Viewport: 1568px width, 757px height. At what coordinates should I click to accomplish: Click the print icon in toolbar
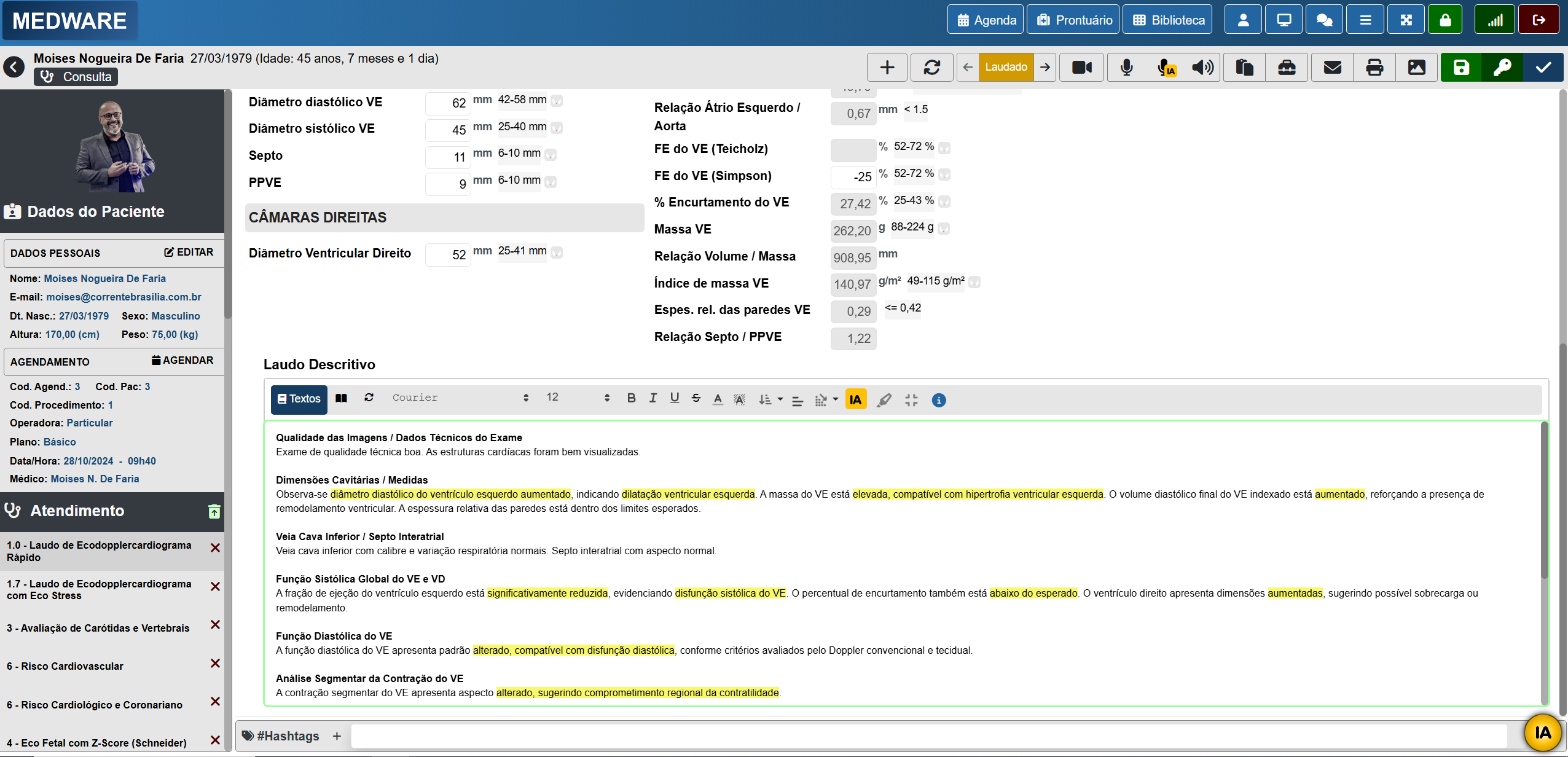pyautogui.click(x=1374, y=67)
